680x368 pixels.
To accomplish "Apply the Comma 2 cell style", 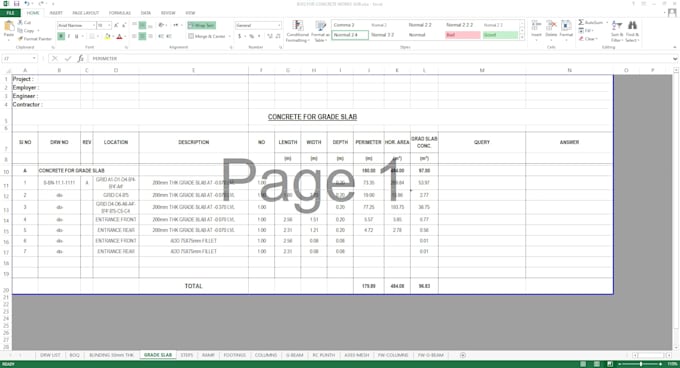I will click(x=350, y=25).
